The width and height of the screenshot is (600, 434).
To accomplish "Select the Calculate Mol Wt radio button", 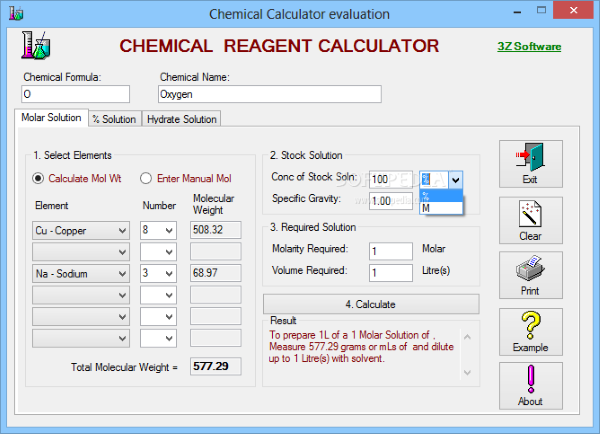I will (39, 179).
